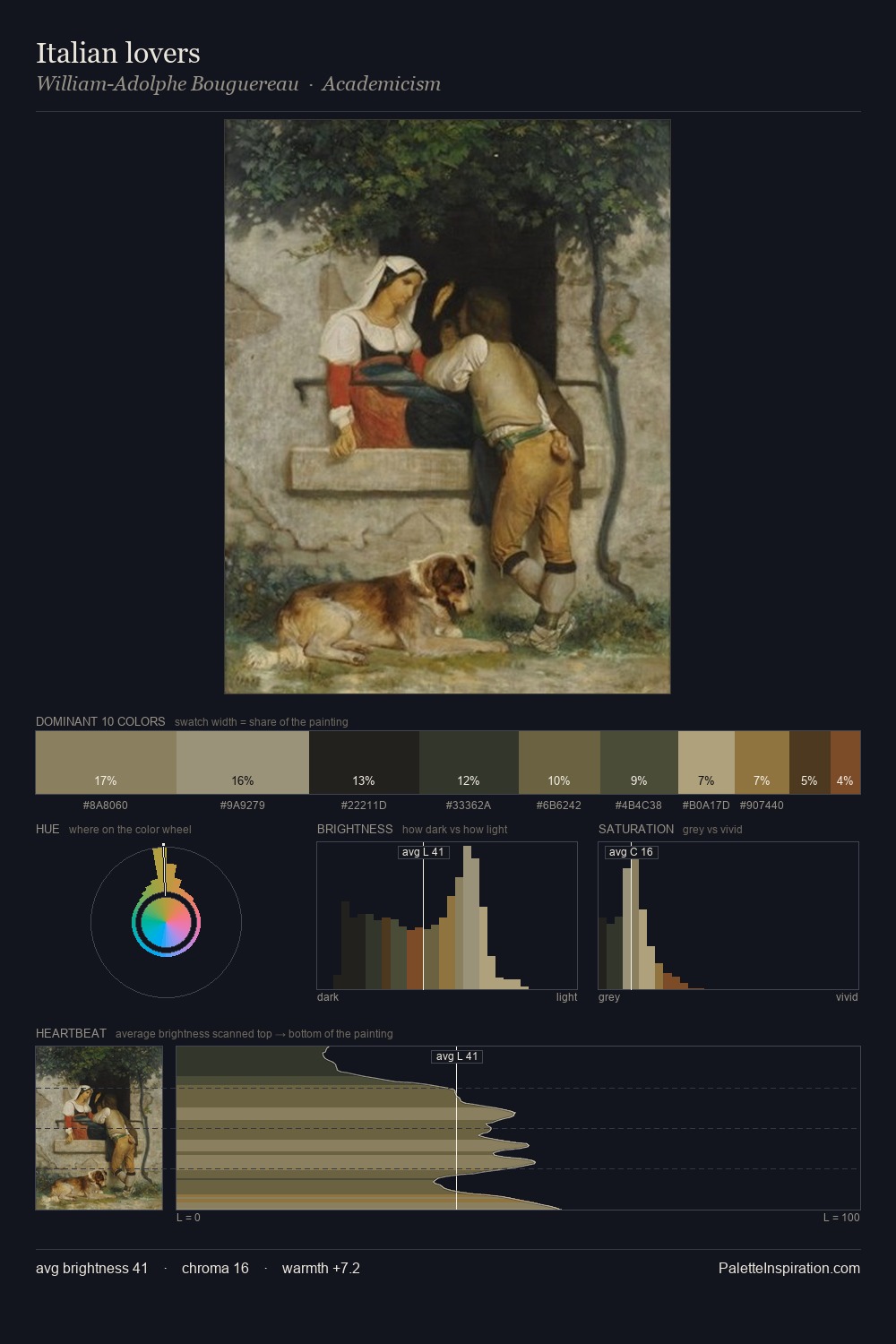Click the 'HEARTBEAT' section heading

(71, 1033)
